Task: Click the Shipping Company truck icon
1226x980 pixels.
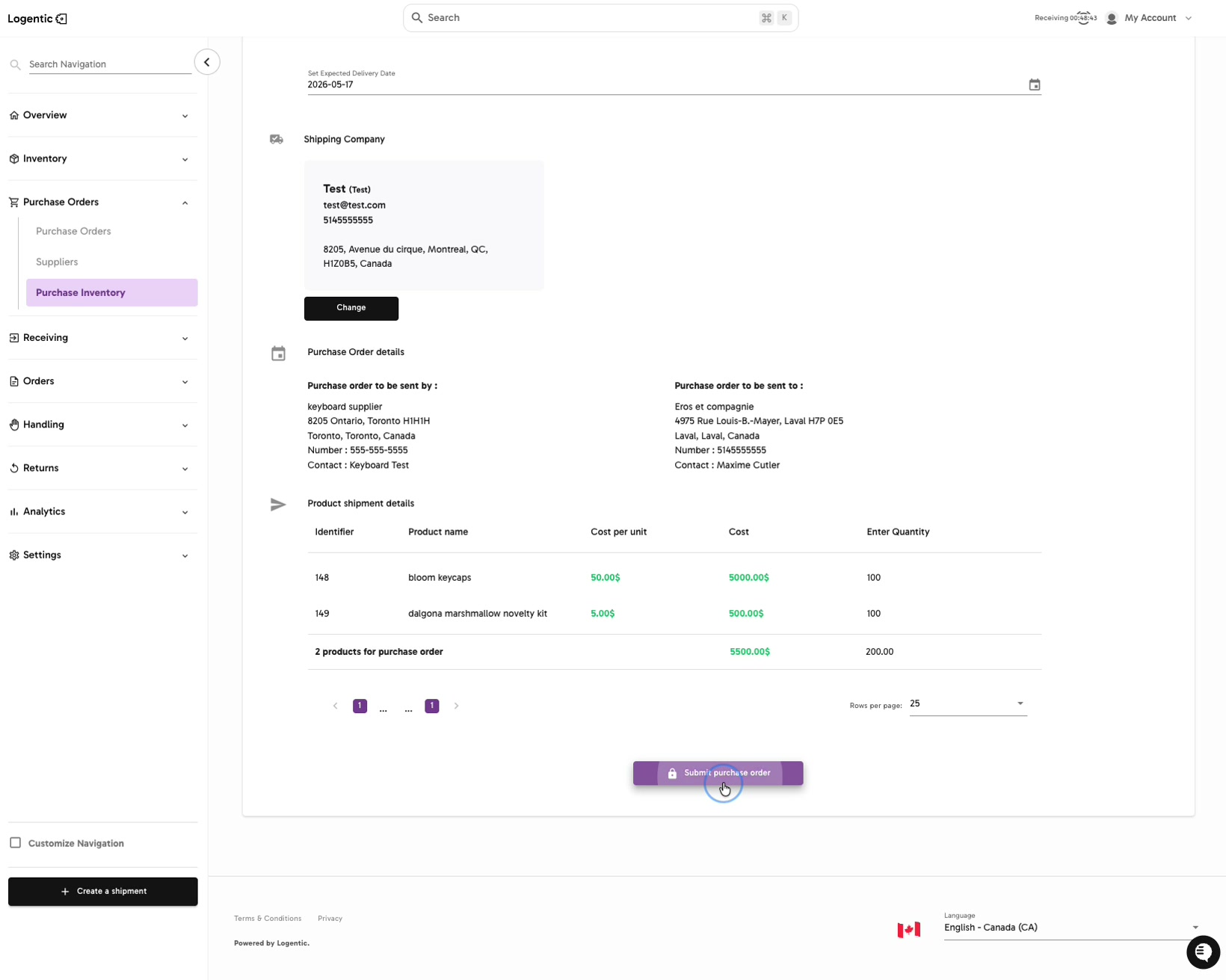Action: 277,139
